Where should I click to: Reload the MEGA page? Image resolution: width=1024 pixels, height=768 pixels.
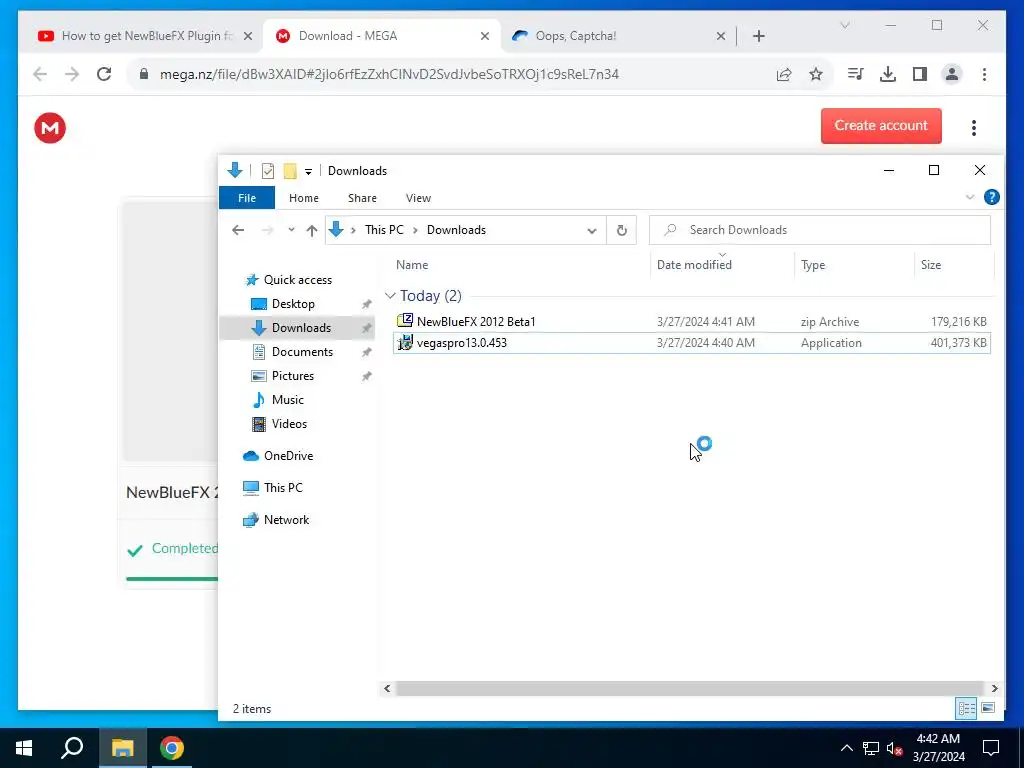coord(104,74)
